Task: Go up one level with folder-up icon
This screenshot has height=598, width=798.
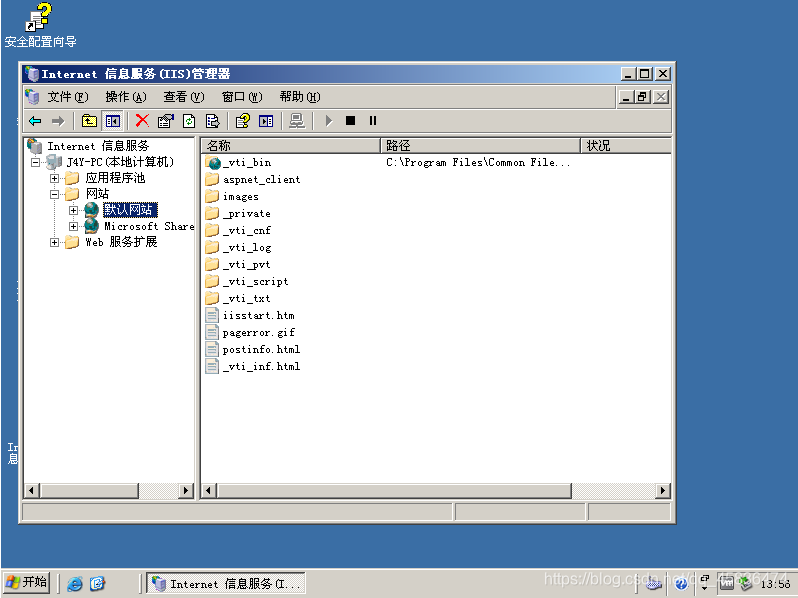Action: (90, 121)
